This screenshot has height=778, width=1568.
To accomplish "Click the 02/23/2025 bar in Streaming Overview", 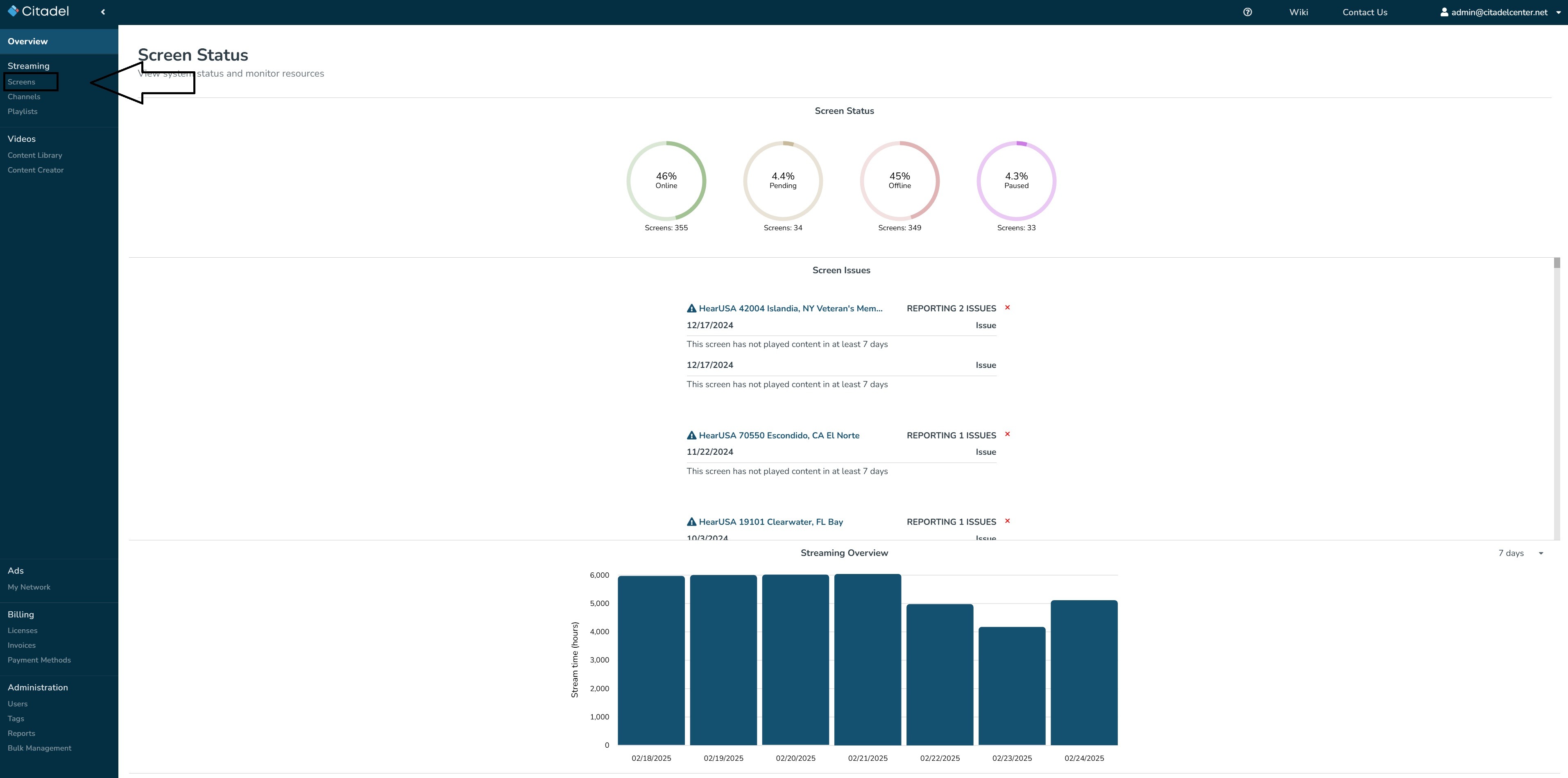I will 1012,685.
